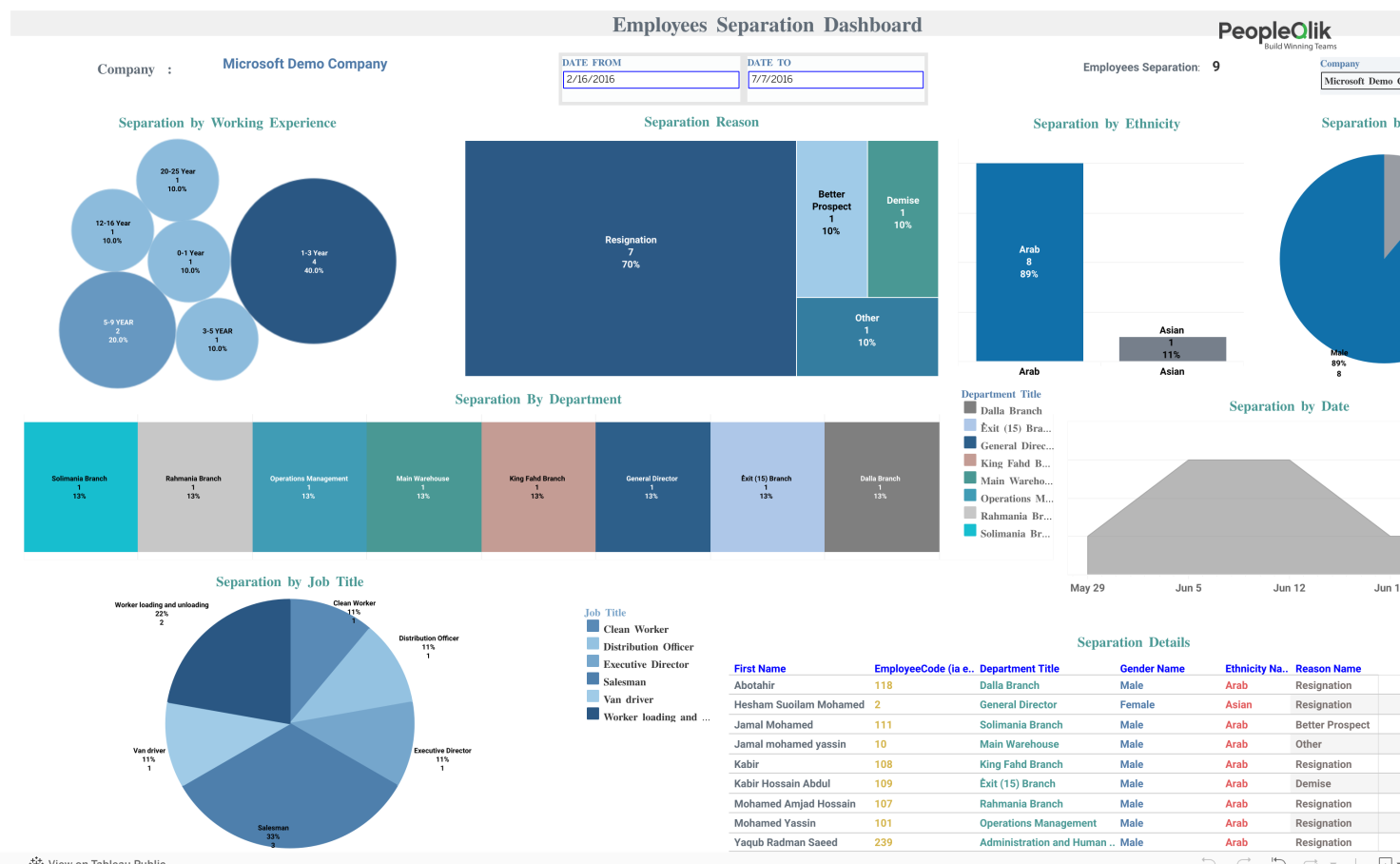Click the DATE FROM input field

click(x=651, y=79)
